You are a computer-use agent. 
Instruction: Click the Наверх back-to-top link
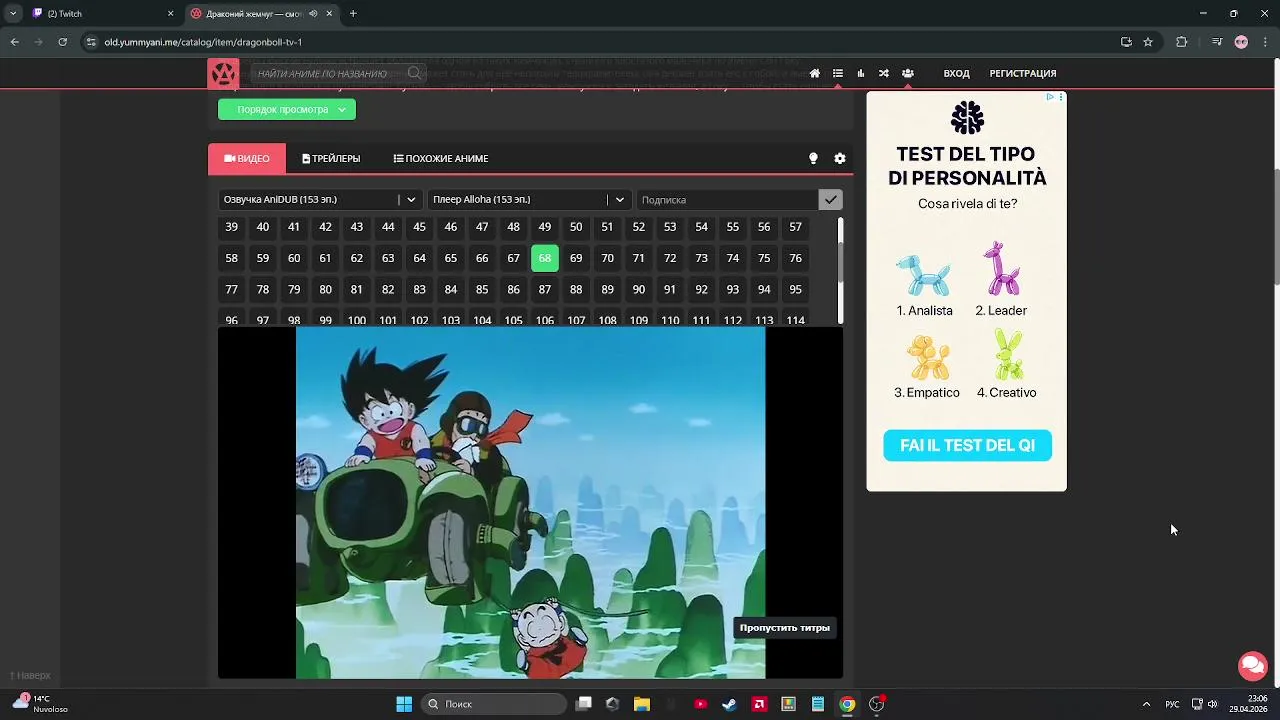(x=30, y=675)
